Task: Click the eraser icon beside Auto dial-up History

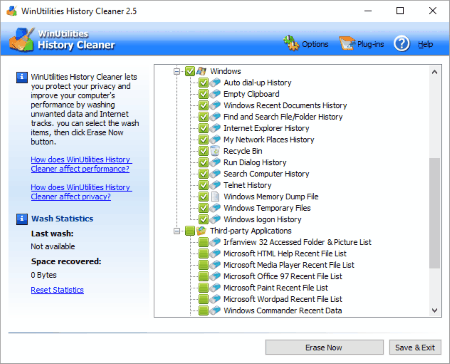Action: point(215,82)
